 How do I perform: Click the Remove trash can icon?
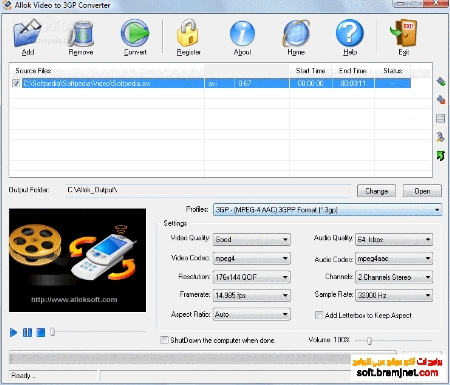point(81,33)
